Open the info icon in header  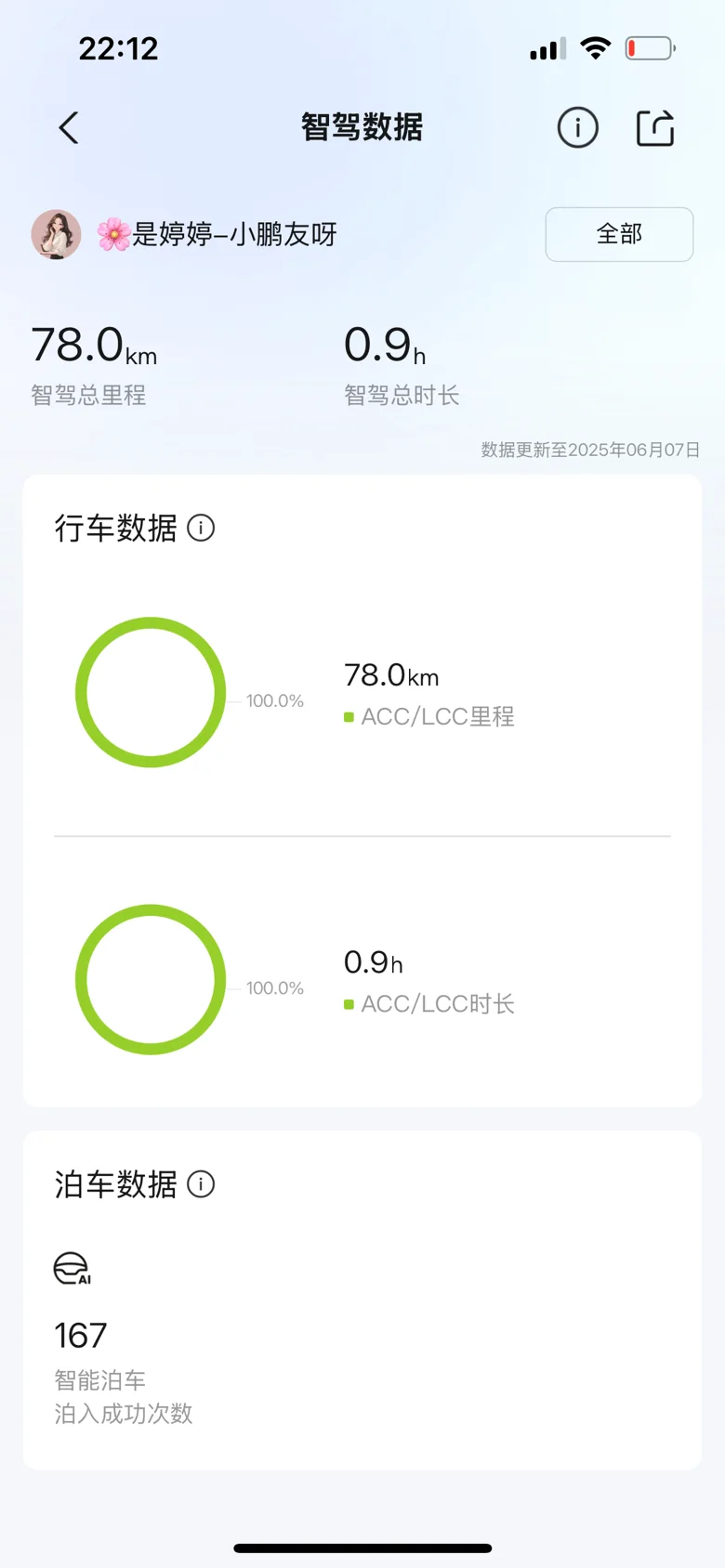point(577,127)
